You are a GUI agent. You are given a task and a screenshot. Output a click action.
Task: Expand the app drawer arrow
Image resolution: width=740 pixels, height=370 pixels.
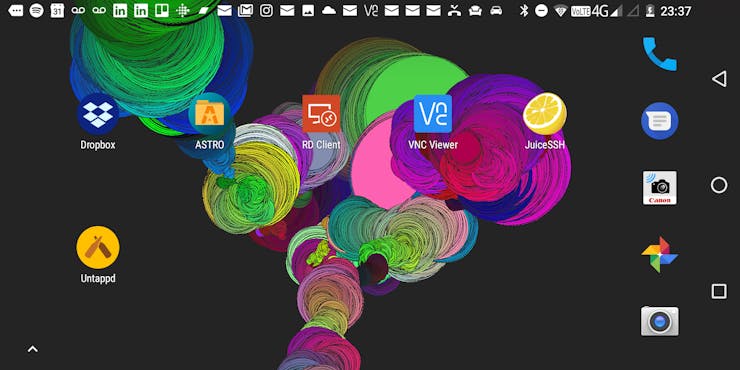click(x=32, y=349)
